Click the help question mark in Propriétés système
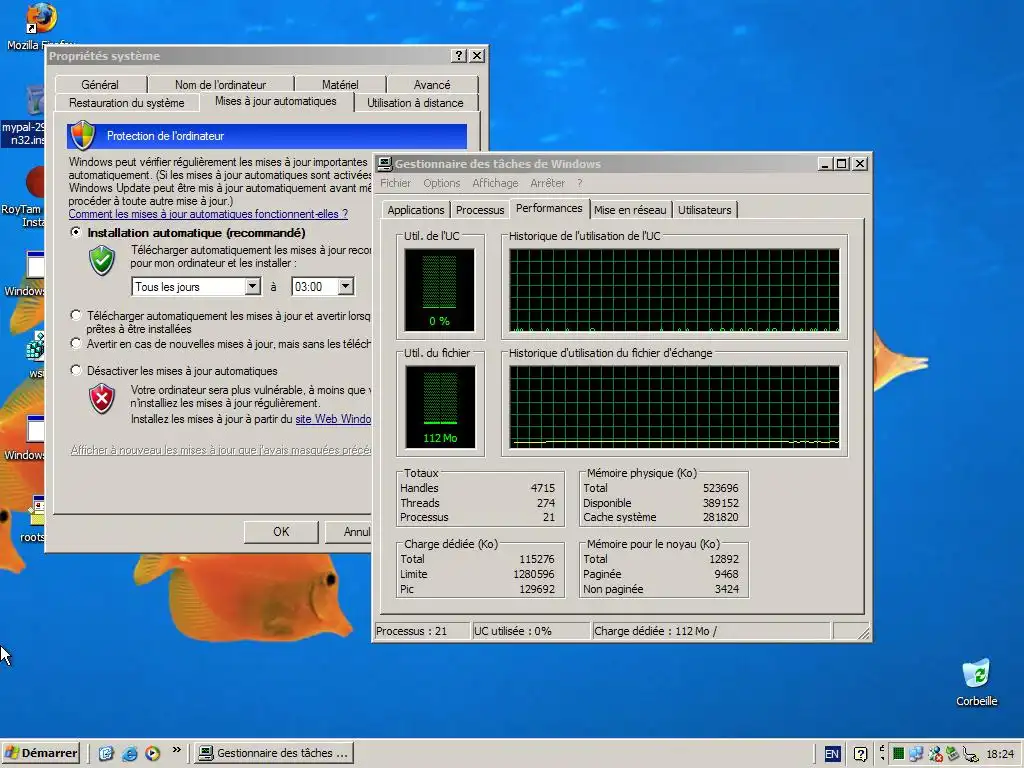 pyautogui.click(x=459, y=56)
